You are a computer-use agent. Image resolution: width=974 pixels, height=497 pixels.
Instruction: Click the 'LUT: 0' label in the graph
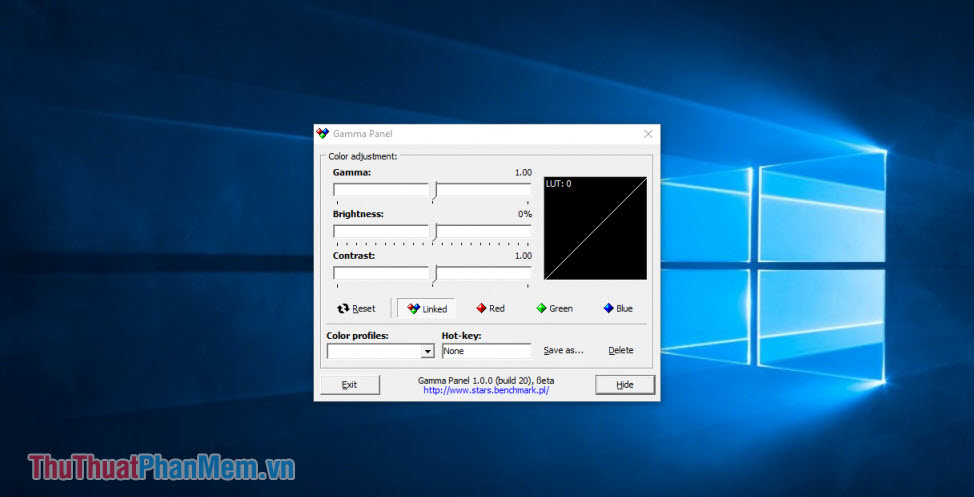[558, 184]
